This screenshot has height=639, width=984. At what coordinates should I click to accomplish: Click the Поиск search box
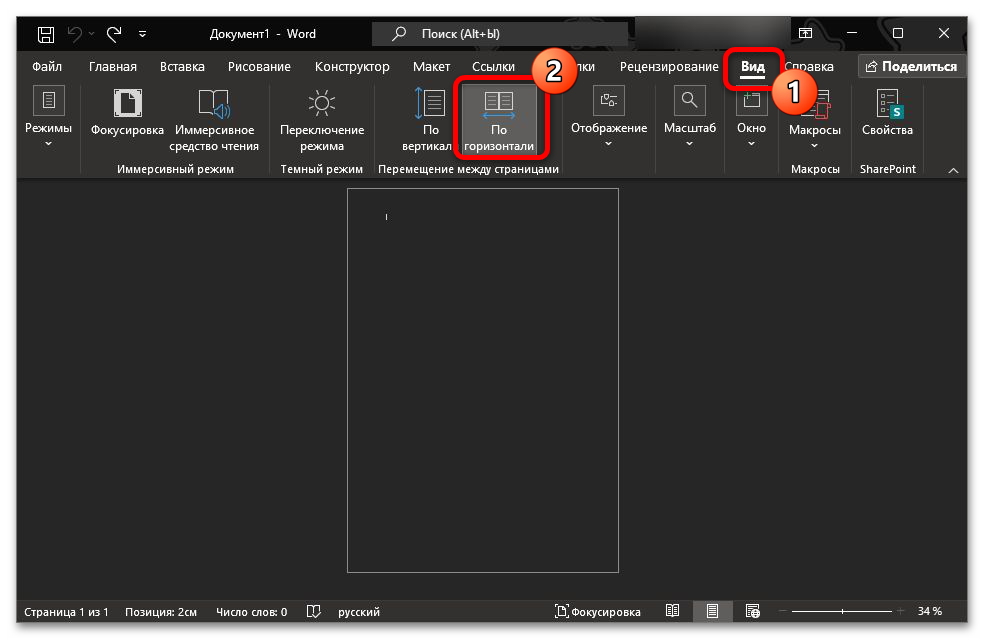click(500, 34)
